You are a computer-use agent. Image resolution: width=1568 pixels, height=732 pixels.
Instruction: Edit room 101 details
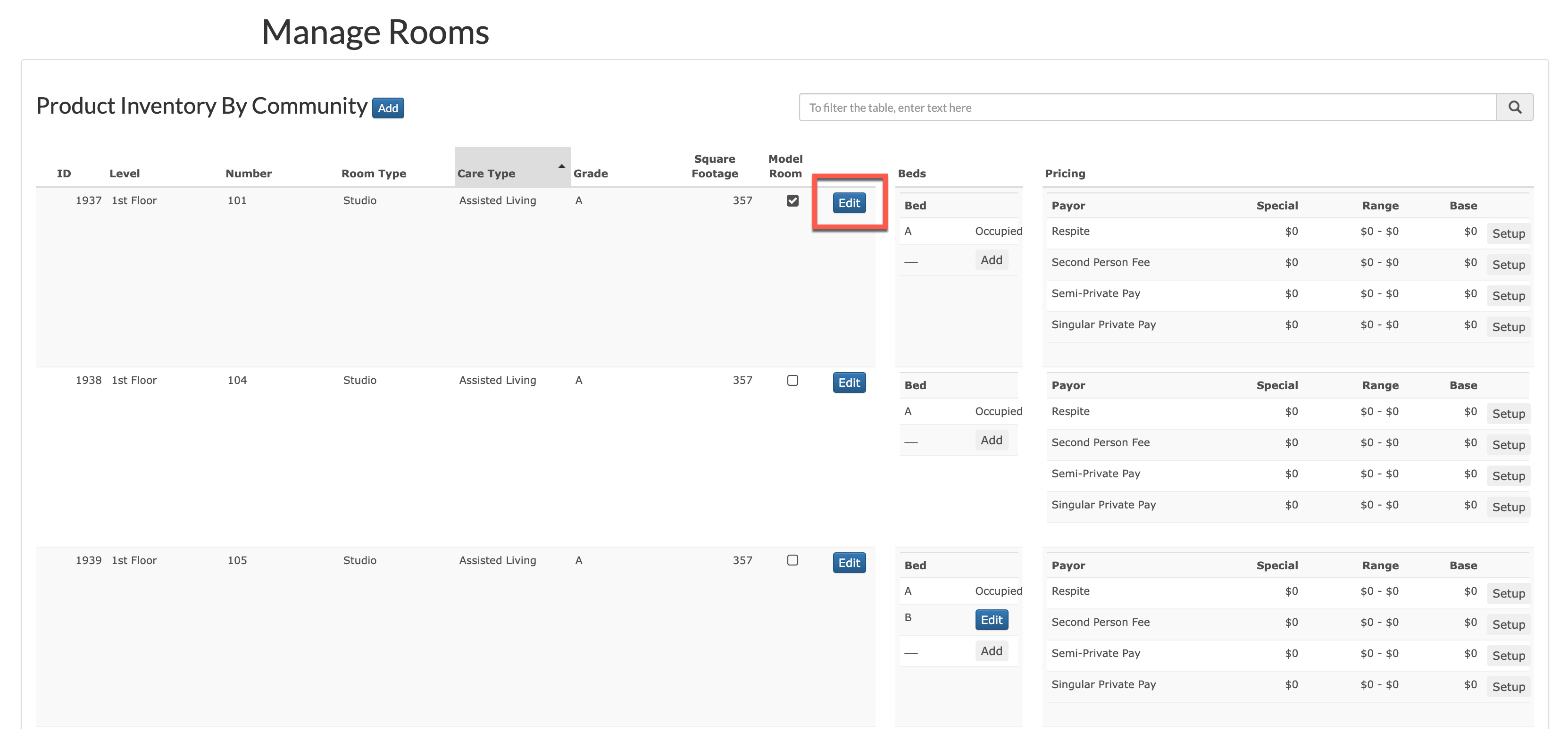[x=849, y=203]
